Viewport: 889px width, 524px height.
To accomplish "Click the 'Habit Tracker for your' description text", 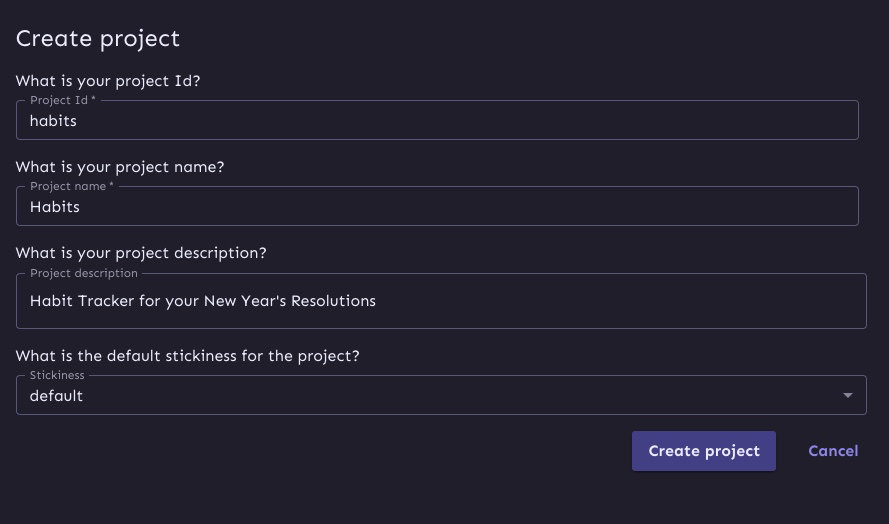I will coord(113,301).
